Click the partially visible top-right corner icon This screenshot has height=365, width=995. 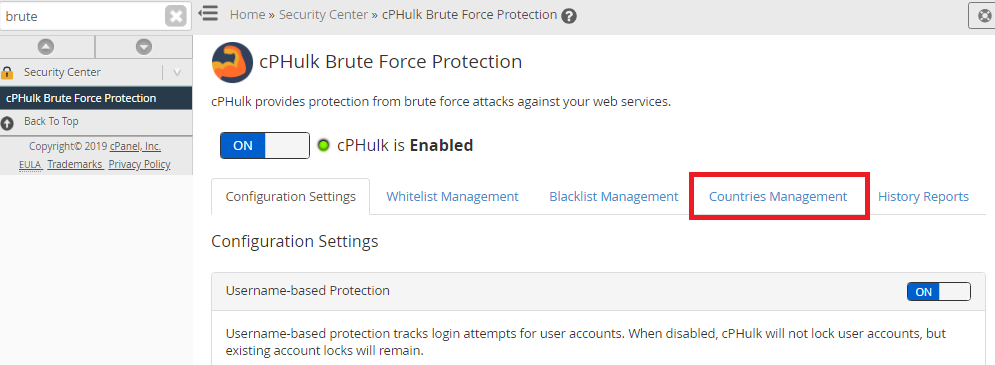[982, 16]
